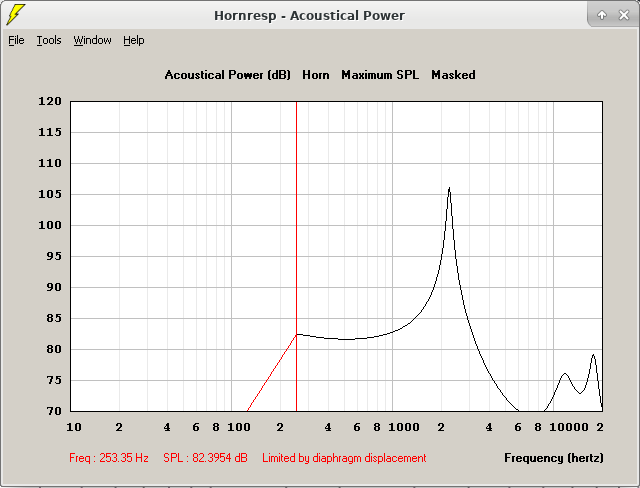Click the 1000 Hz x-axis label

[x=404, y=427]
